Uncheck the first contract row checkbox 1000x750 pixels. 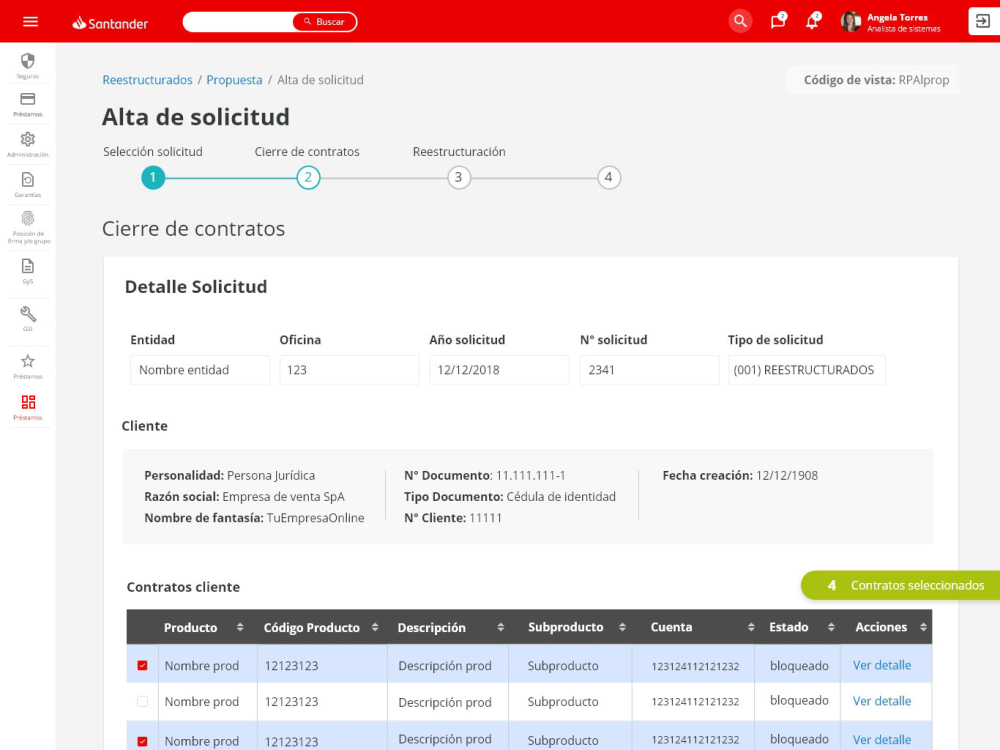point(142,665)
